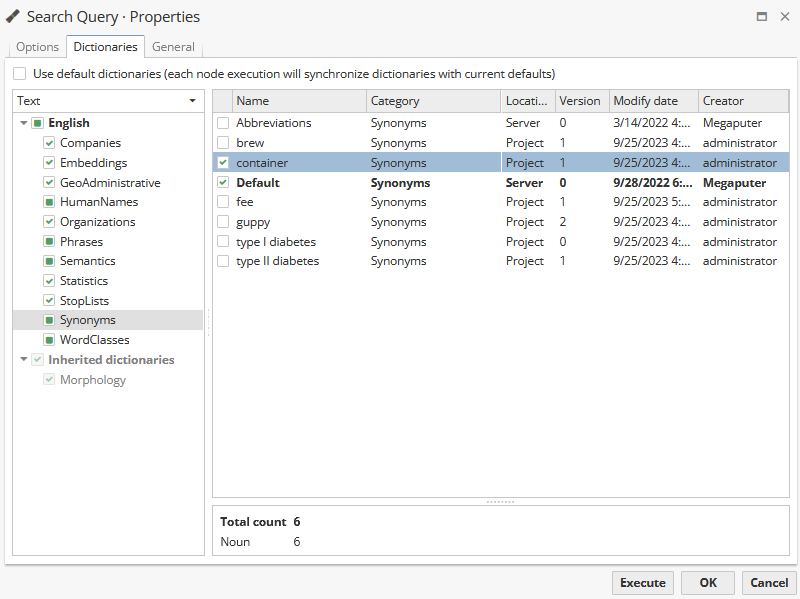Sort the table by Modify date column
800x599 pixels.
click(x=645, y=101)
